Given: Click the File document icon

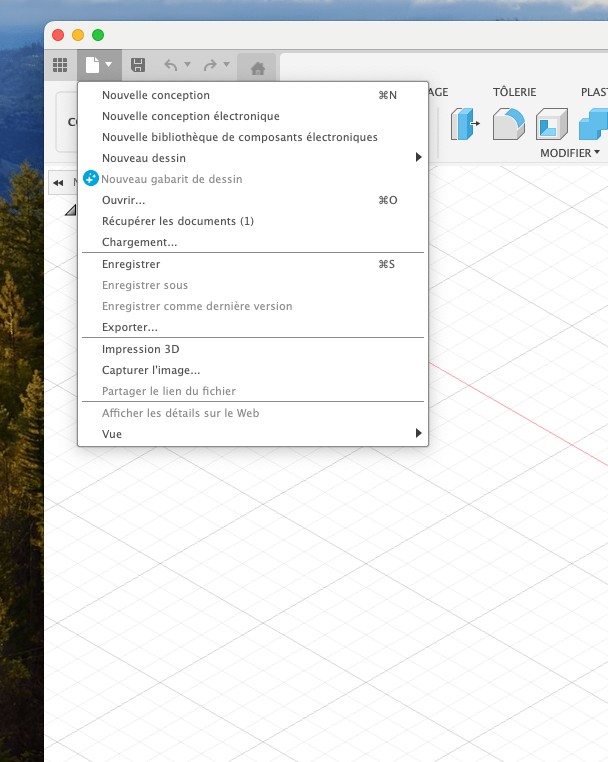Looking at the screenshot, I should [93, 66].
